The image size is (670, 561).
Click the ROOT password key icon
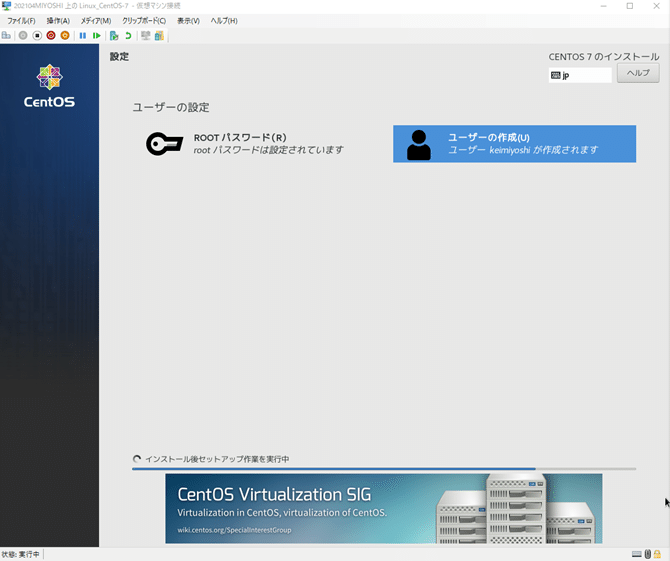(x=165, y=144)
